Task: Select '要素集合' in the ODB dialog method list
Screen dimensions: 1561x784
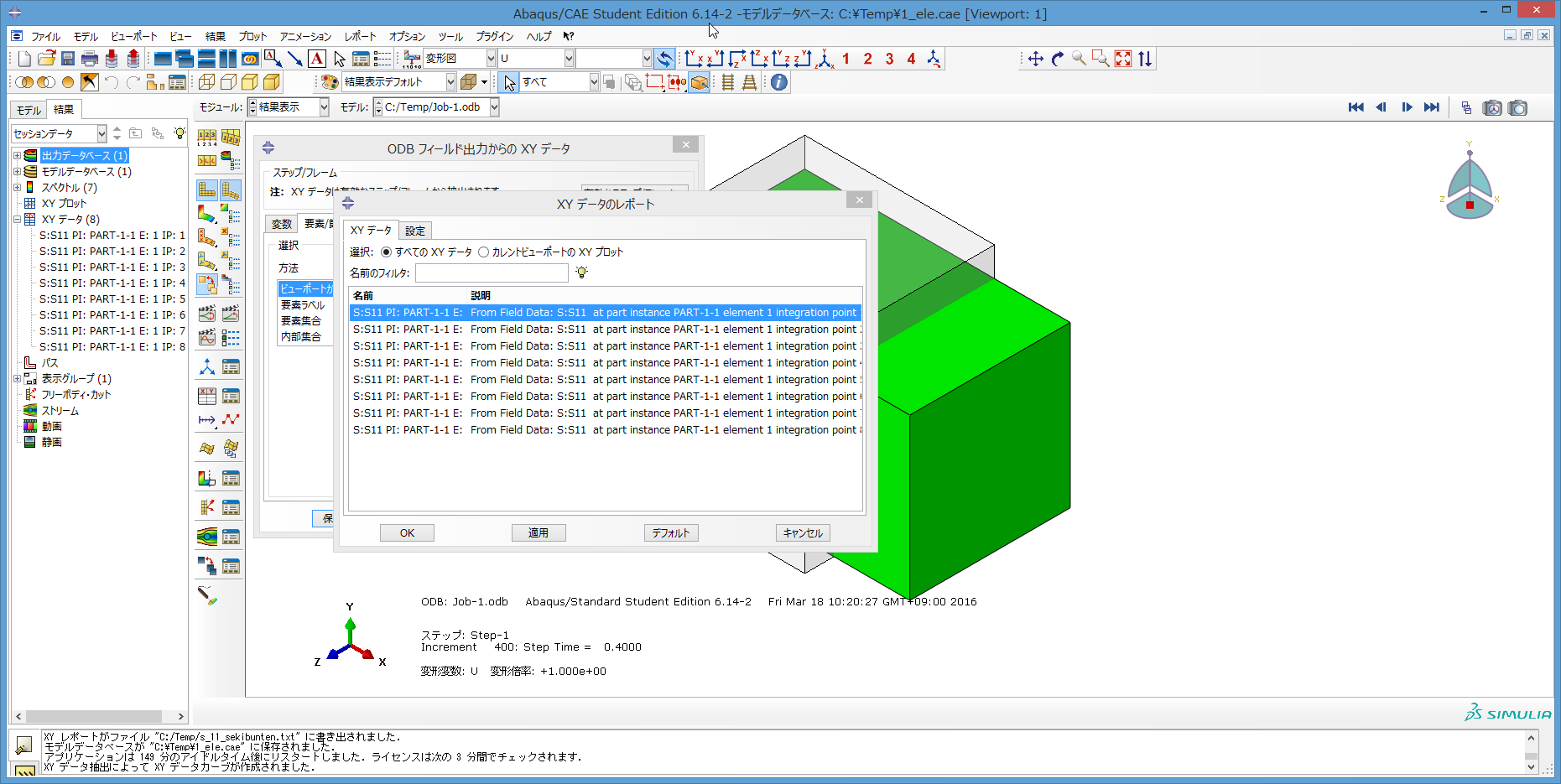Action: pos(301,321)
